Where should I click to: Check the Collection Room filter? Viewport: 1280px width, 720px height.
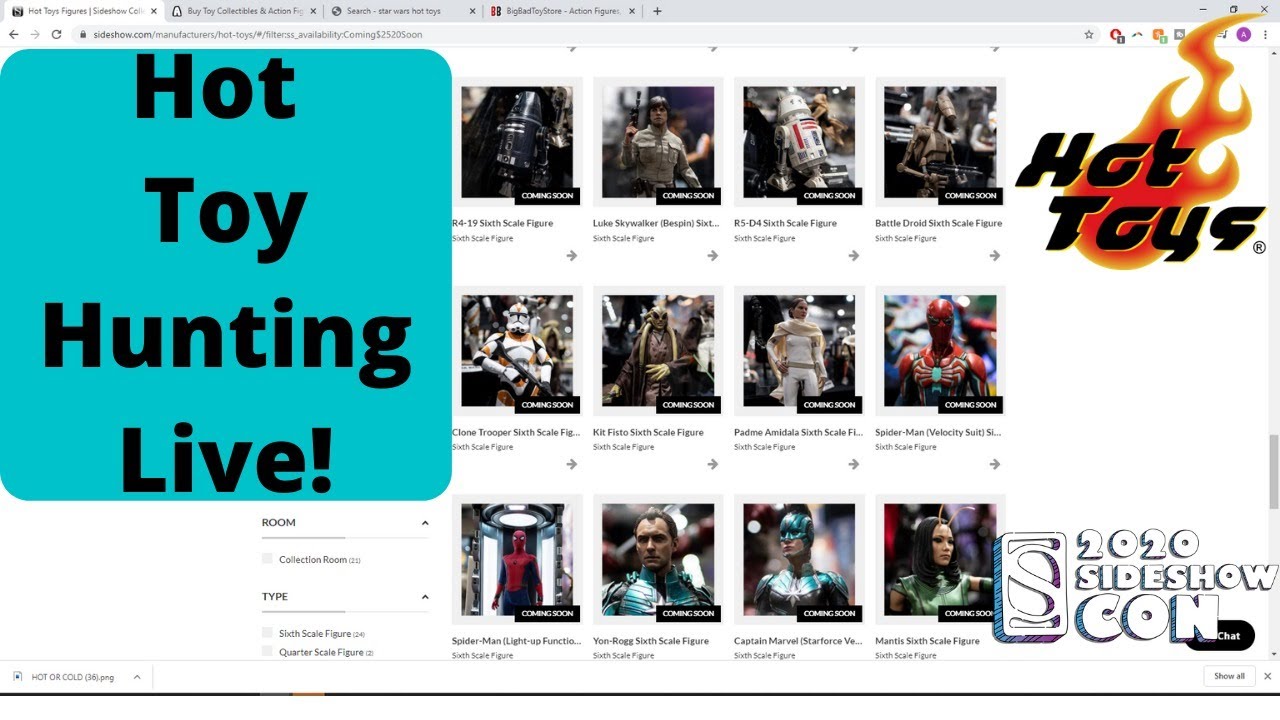pyautogui.click(x=267, y=559)
